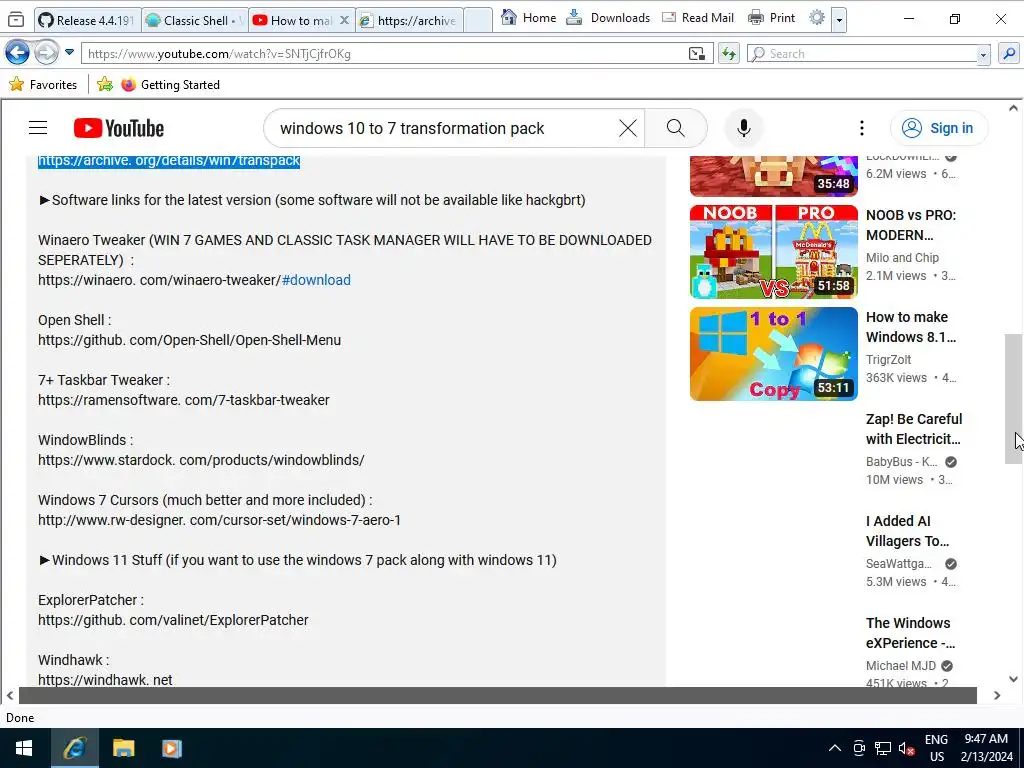This screenshot has width=1024, height=768.
Task: Open Downloads from the toolbar
Action: pyautogui.click(x=608, y=18)
